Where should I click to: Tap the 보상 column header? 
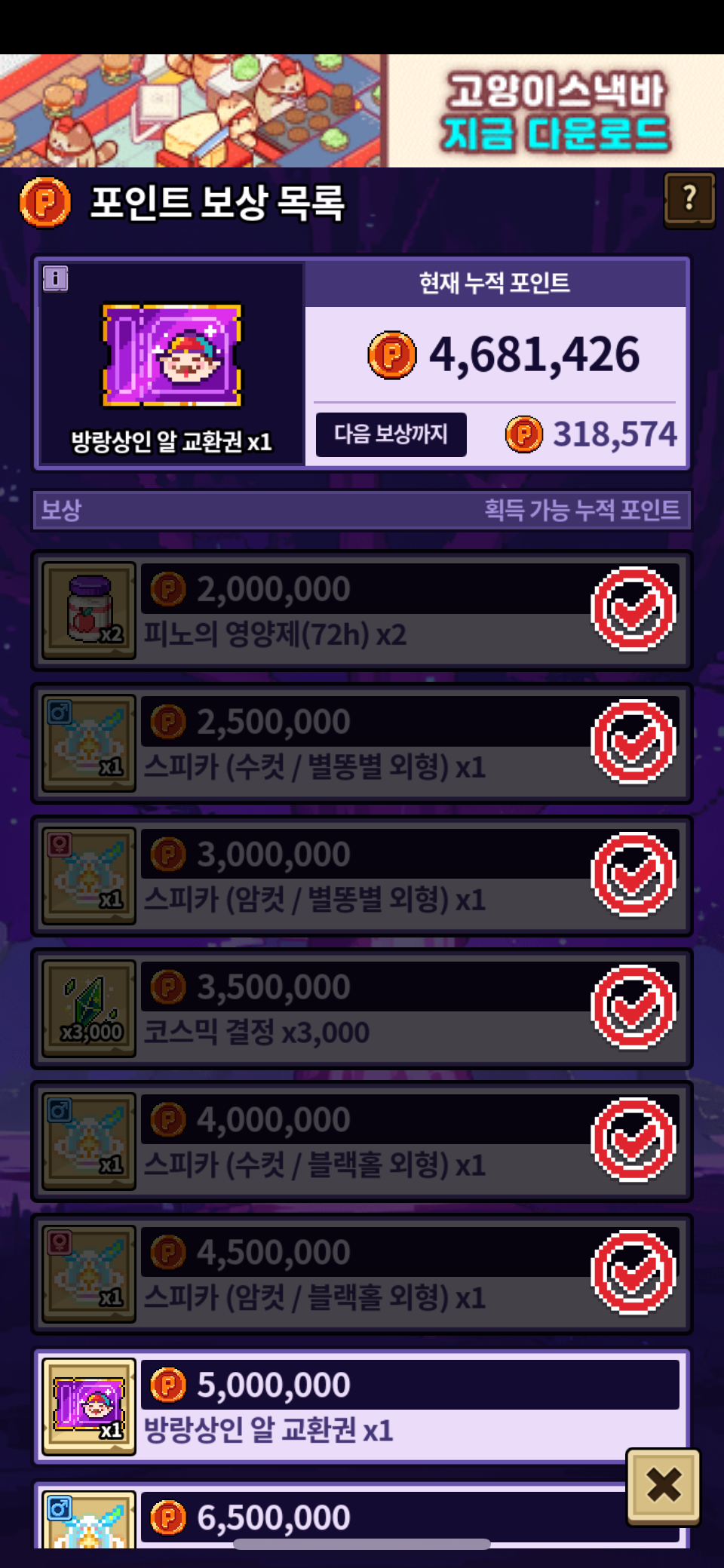click(x=62, y=511)
